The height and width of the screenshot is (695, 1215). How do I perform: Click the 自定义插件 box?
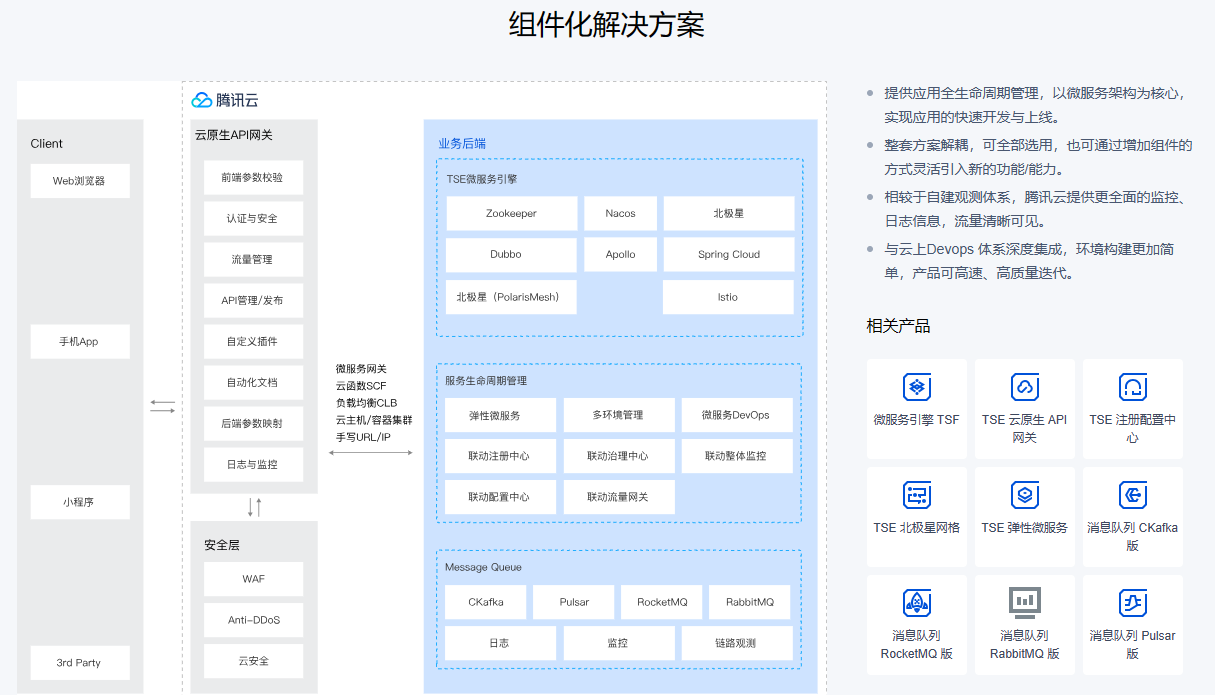coord(253,341)
